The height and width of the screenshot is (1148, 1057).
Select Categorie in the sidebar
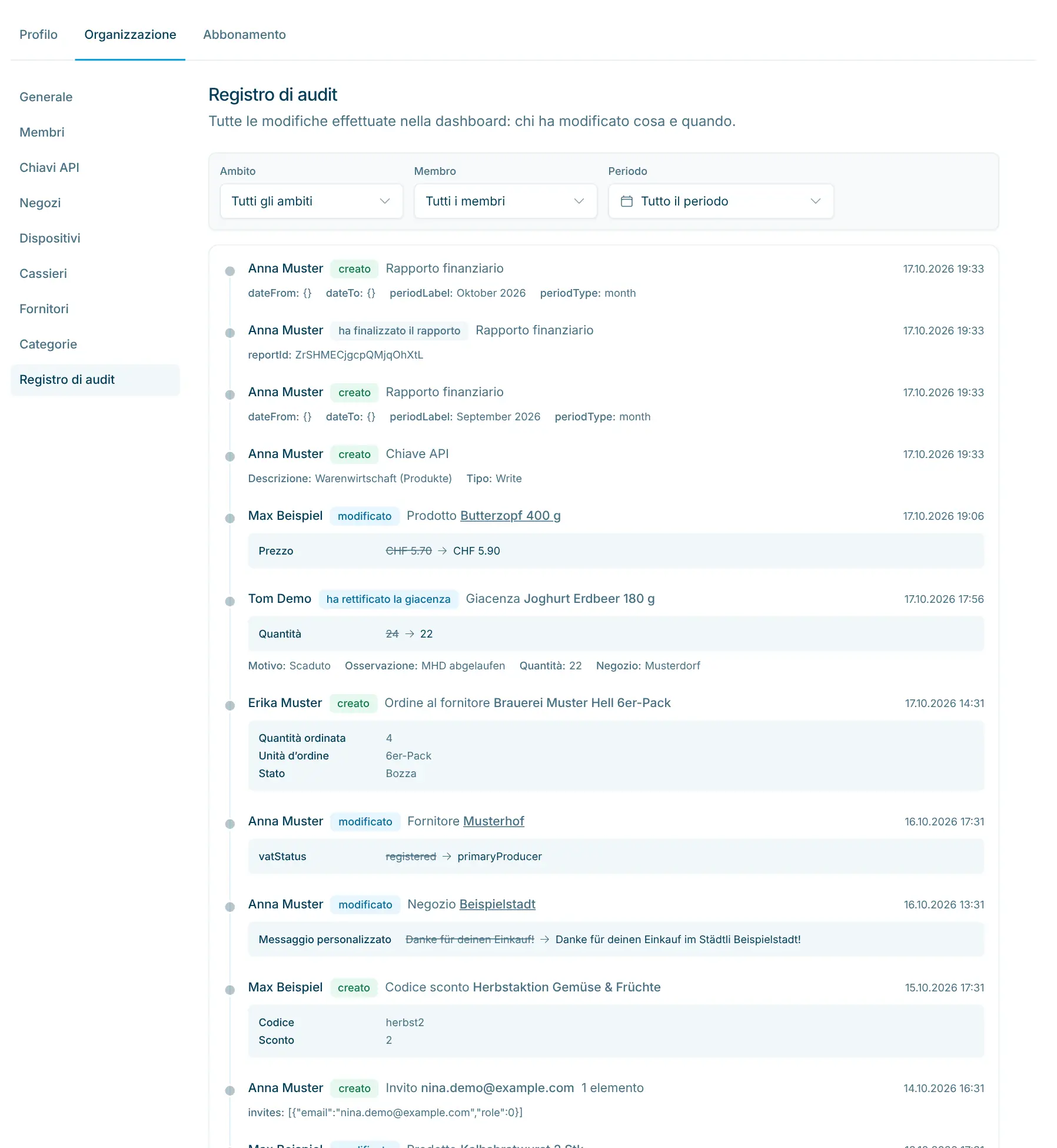[x=48, y=344]
